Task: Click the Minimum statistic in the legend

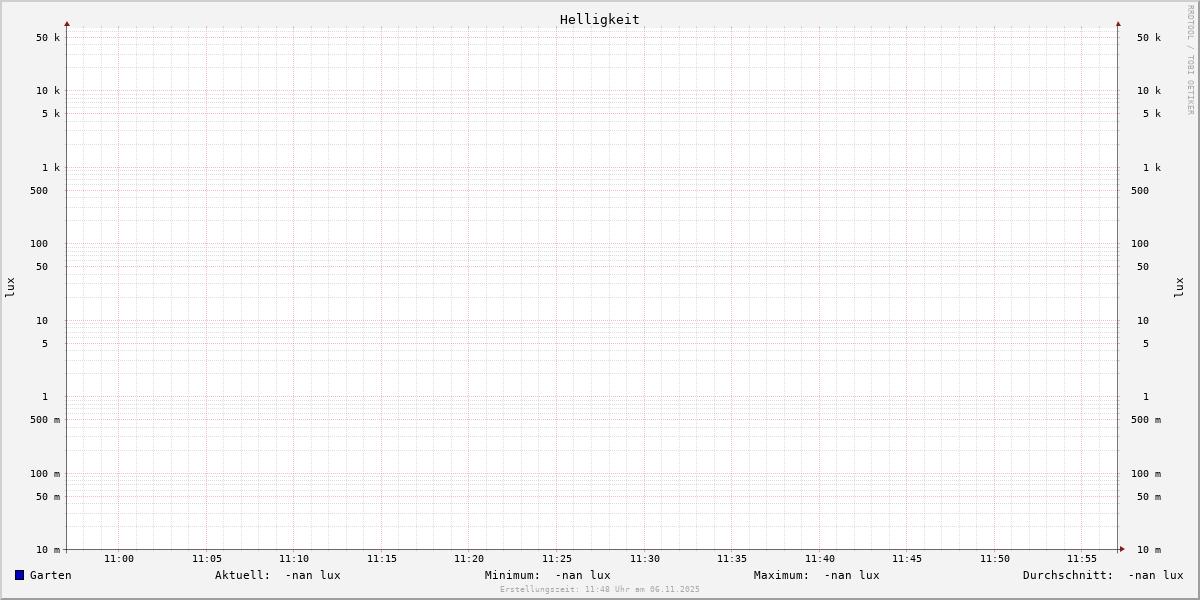Action: 547,575
